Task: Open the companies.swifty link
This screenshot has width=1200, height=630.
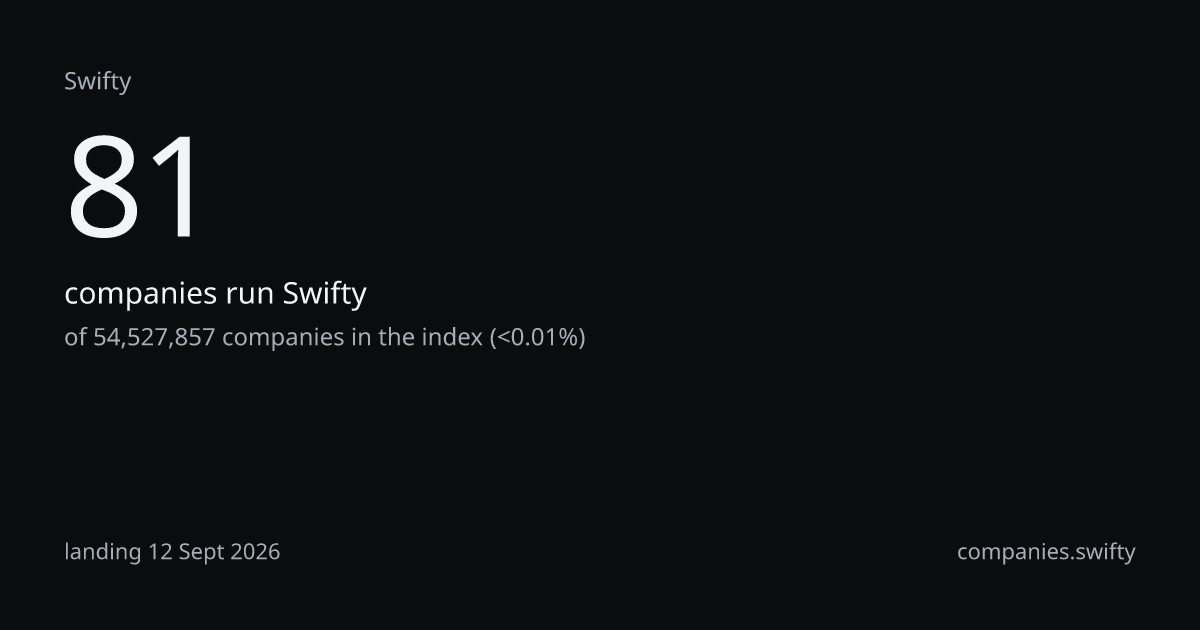Action: click(x=1046, y=552)
